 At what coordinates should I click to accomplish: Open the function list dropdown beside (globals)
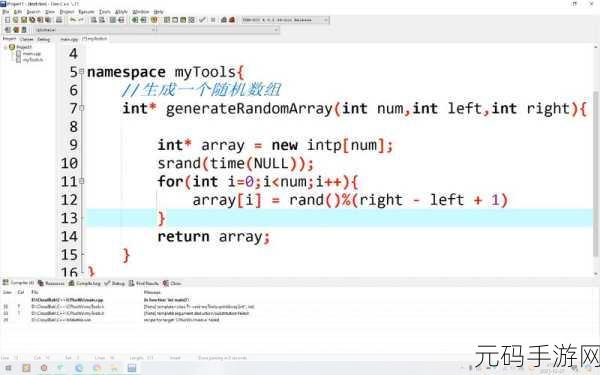click(x=218, y=29)
